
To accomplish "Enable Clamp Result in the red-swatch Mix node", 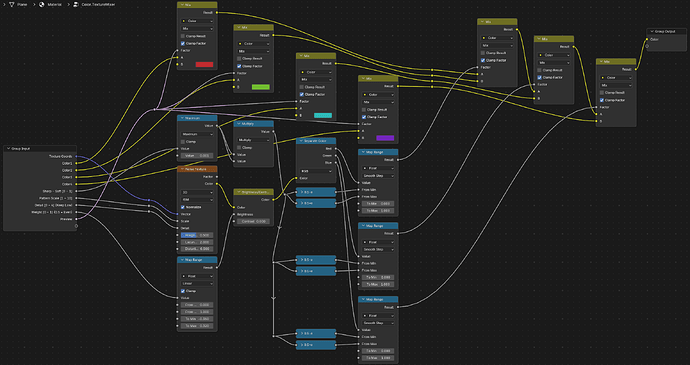I will 183,36.
